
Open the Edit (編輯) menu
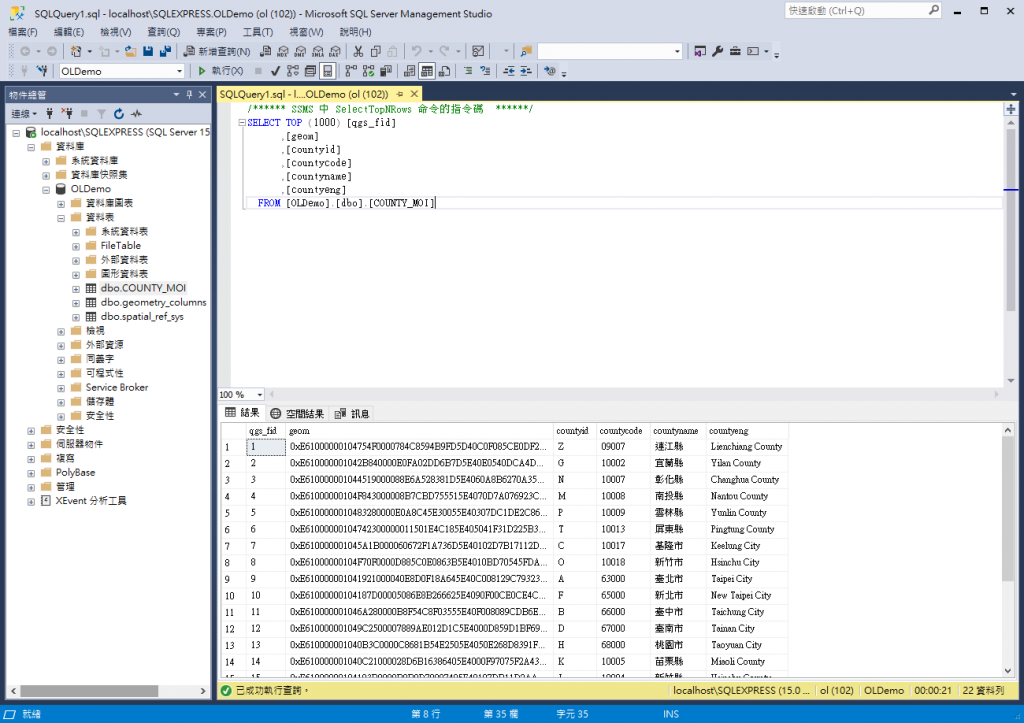(x=69, y=31)
